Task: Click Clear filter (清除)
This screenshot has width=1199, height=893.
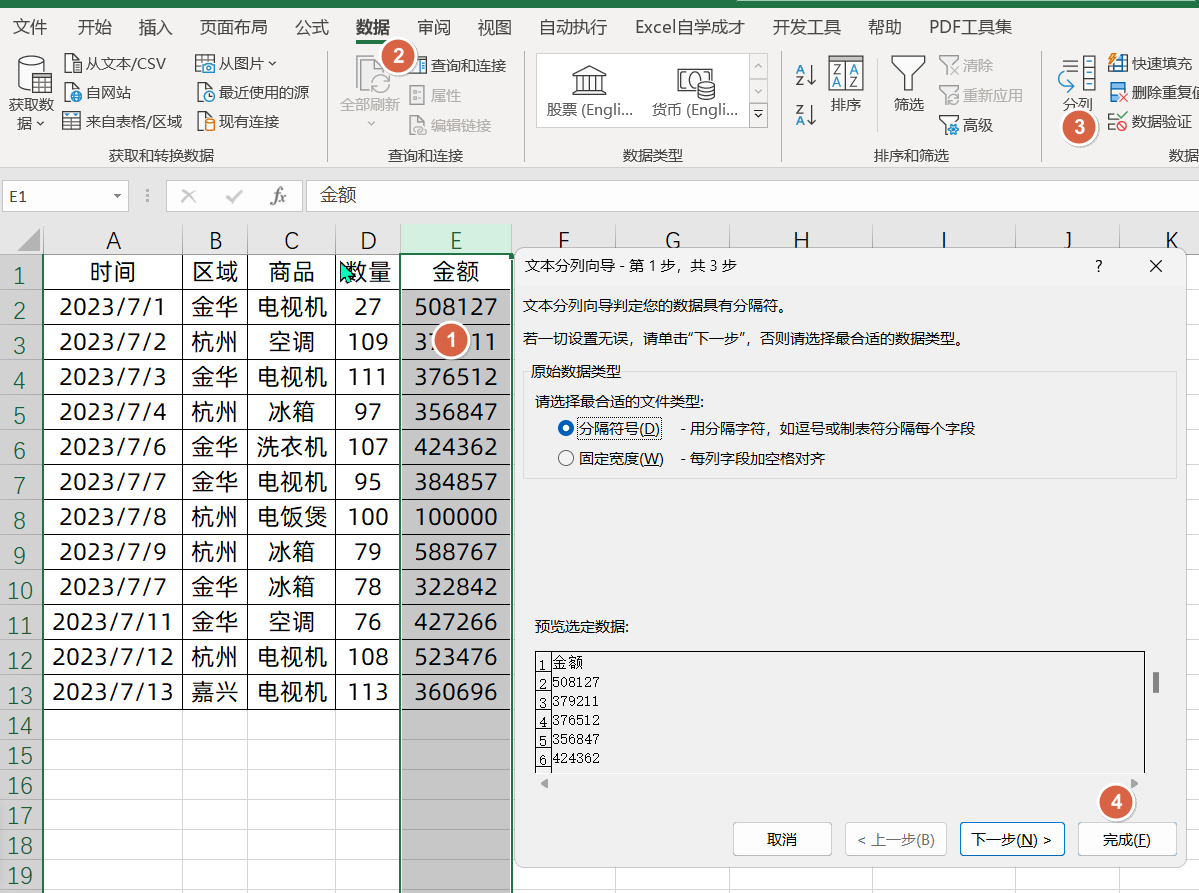Action: [965, 66]
